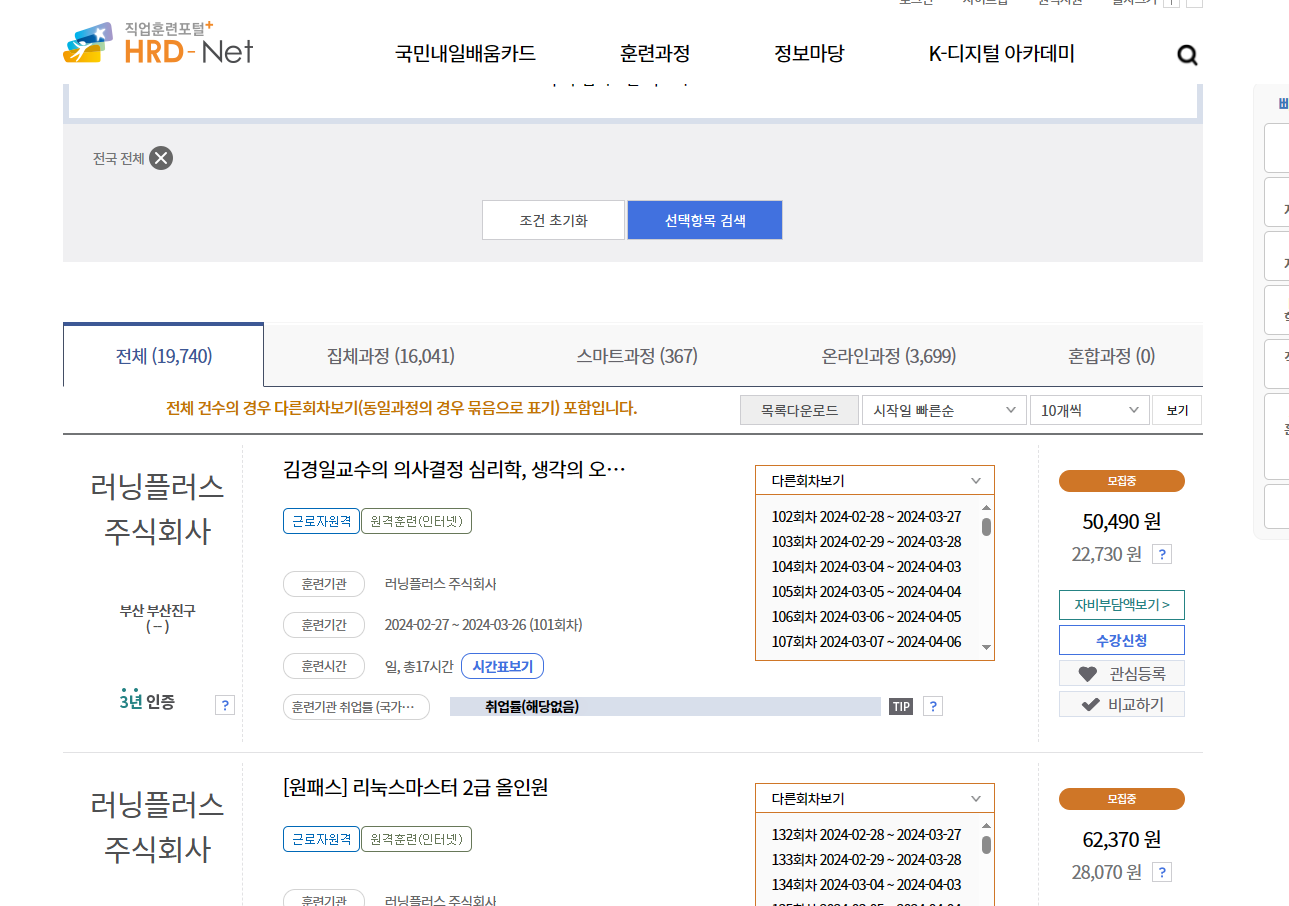
Task: Open the 10개씩 page size dropdown
Action: click(1089, 410)
